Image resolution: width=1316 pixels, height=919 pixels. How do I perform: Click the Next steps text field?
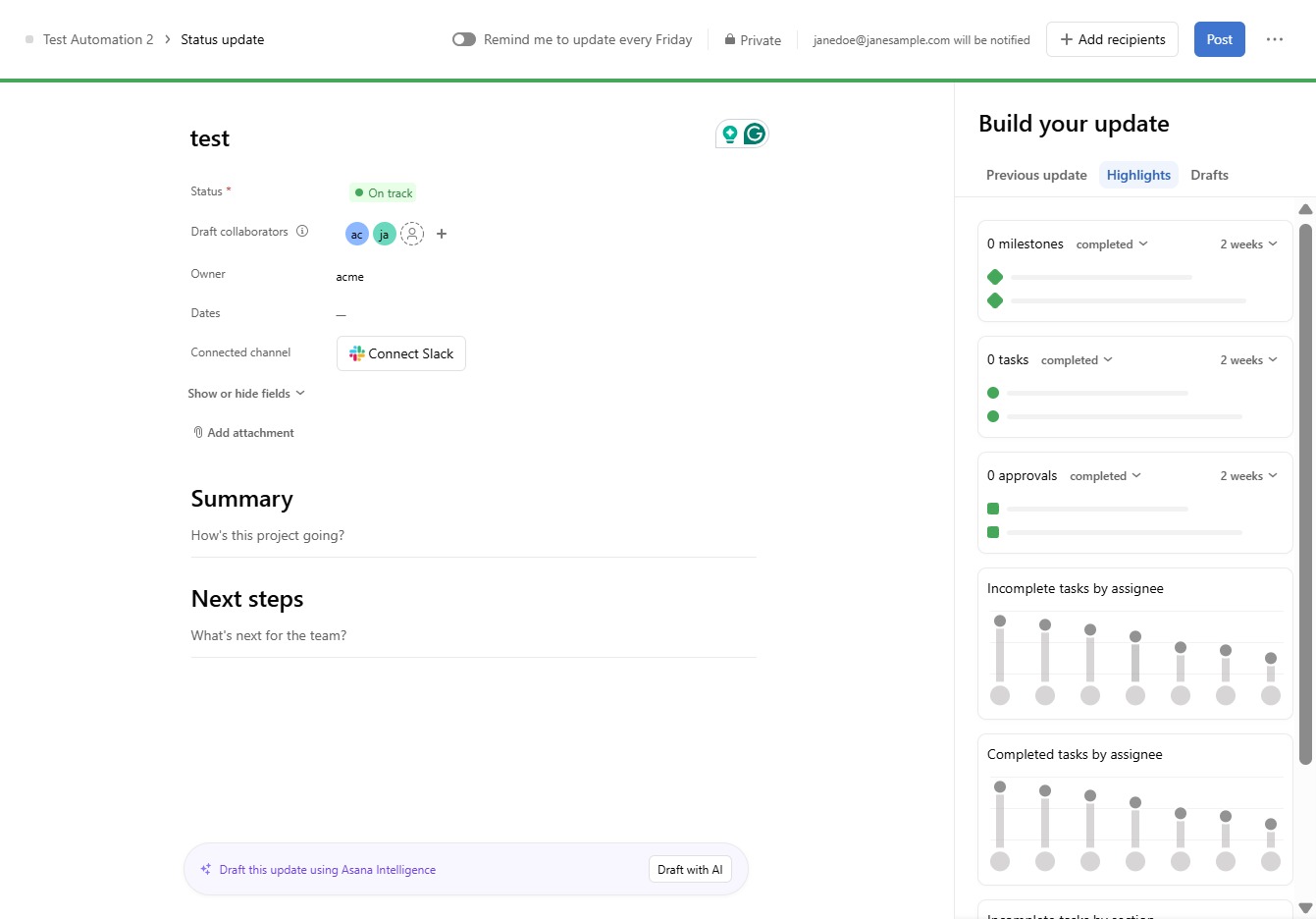473,636
